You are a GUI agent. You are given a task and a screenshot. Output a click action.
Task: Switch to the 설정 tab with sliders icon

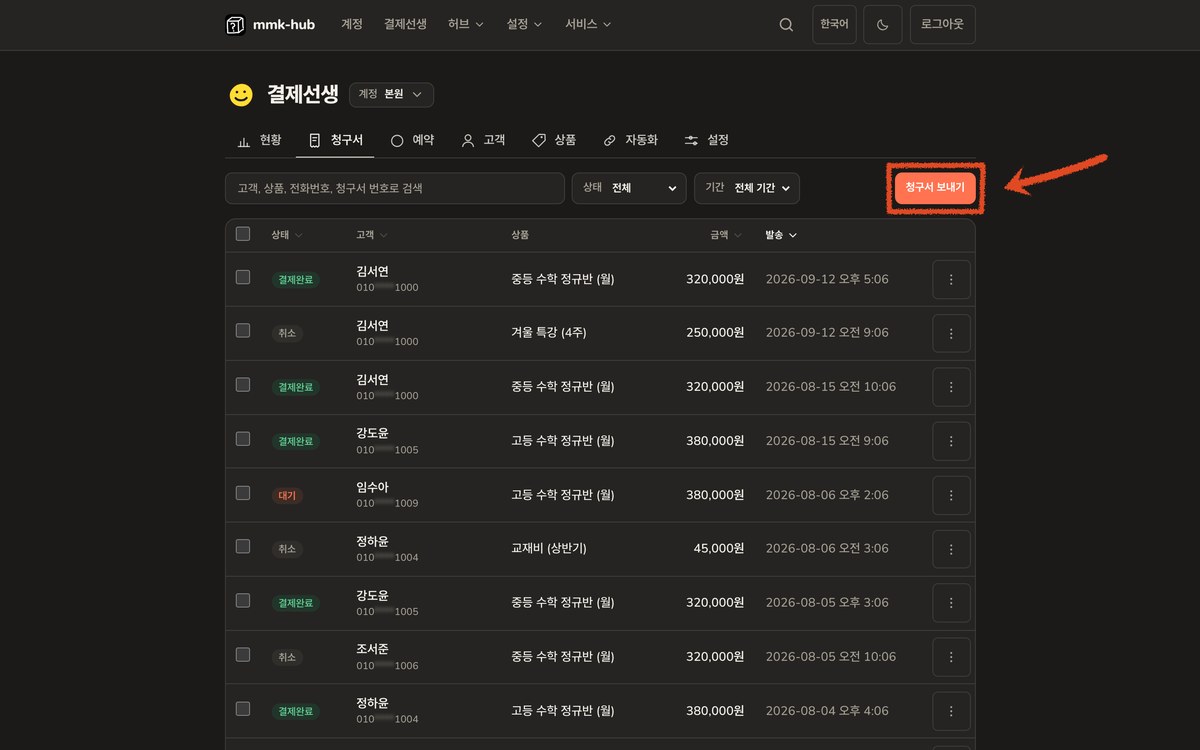[x=707, y=140]
